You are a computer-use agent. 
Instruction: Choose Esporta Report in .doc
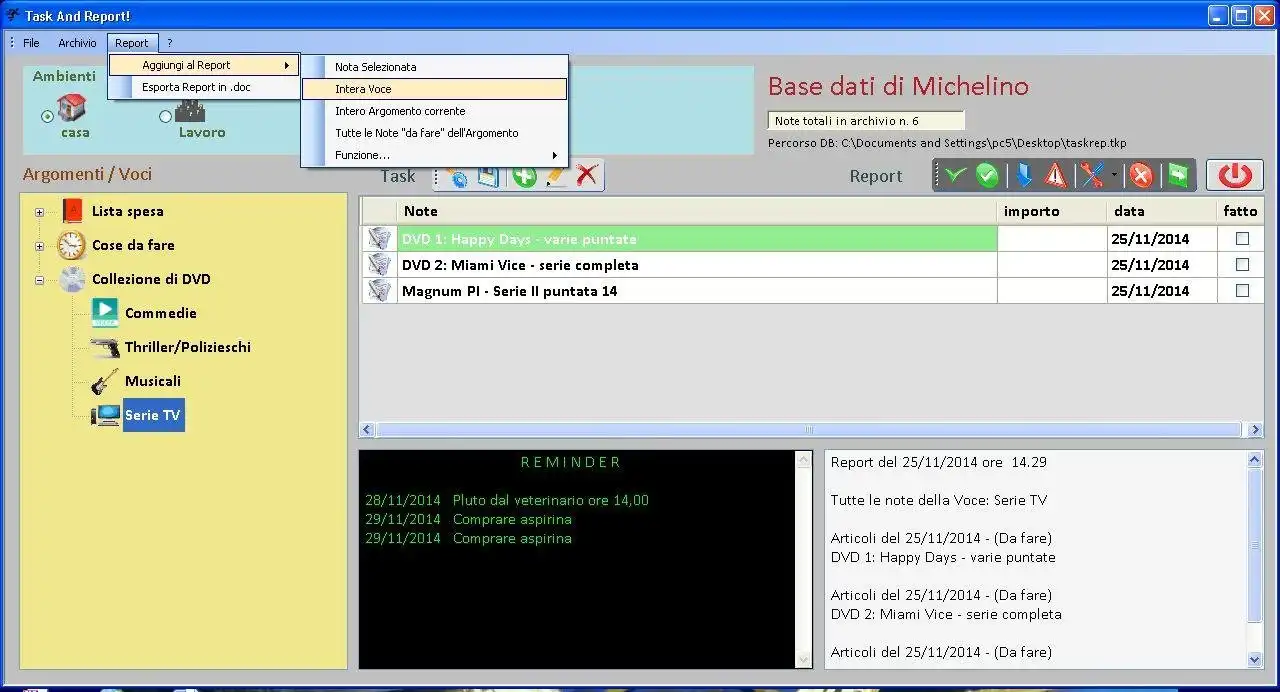click(x=204, y=87)
